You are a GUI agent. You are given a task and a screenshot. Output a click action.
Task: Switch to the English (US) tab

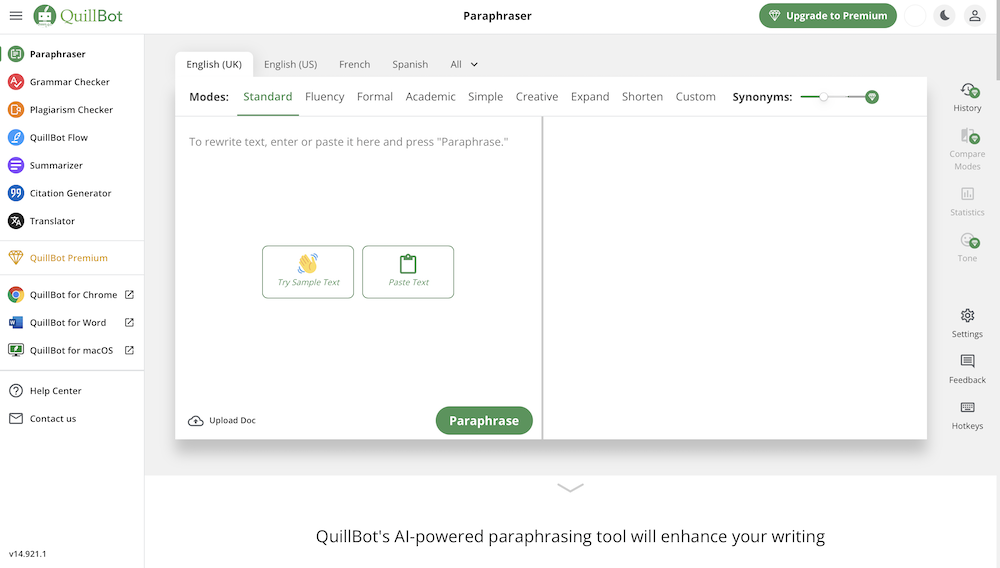point(290,64)
